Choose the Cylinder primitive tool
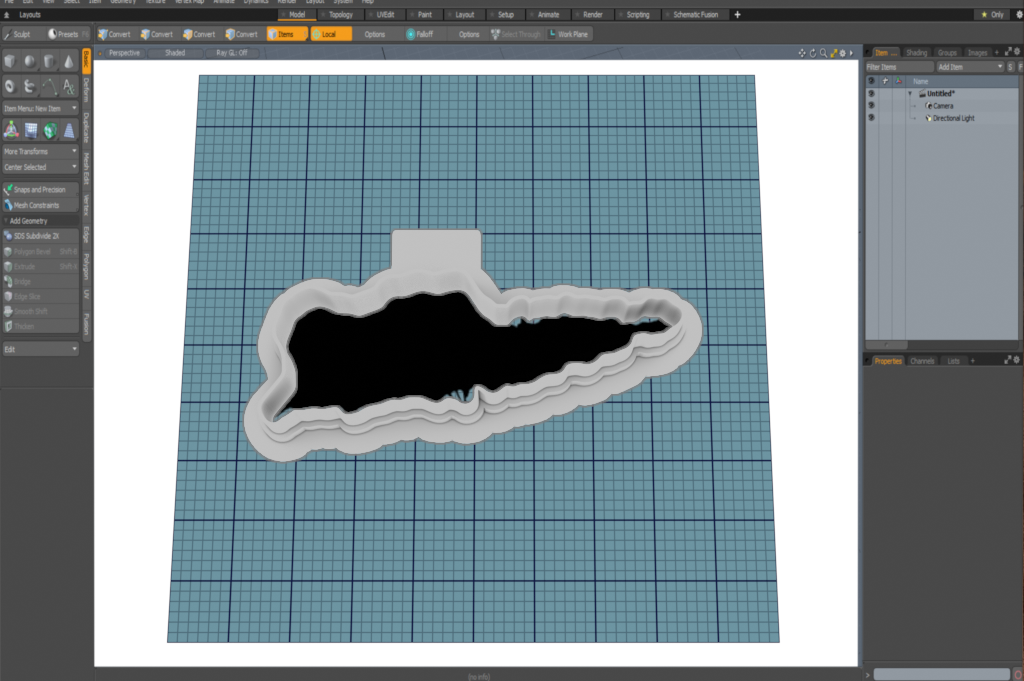This screenshot has width=1024, height=681. [49, 62]
